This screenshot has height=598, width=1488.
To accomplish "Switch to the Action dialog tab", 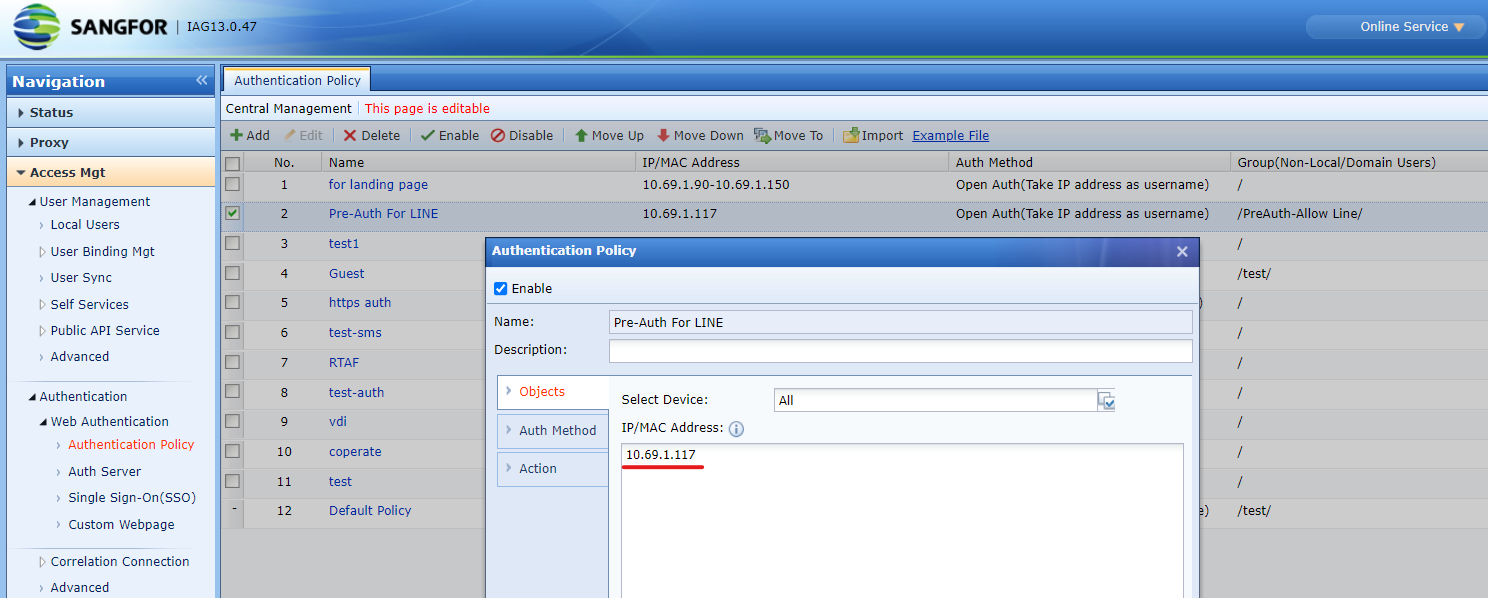I will click(x=553, y=469).
